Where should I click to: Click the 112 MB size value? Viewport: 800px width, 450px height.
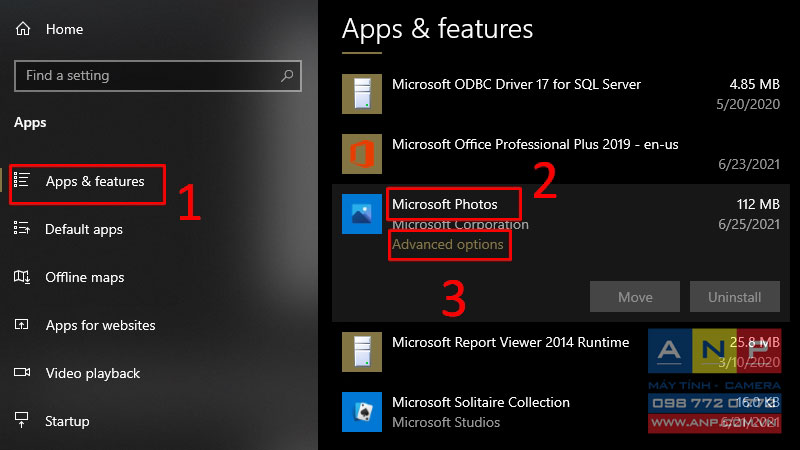coord(758,204)
